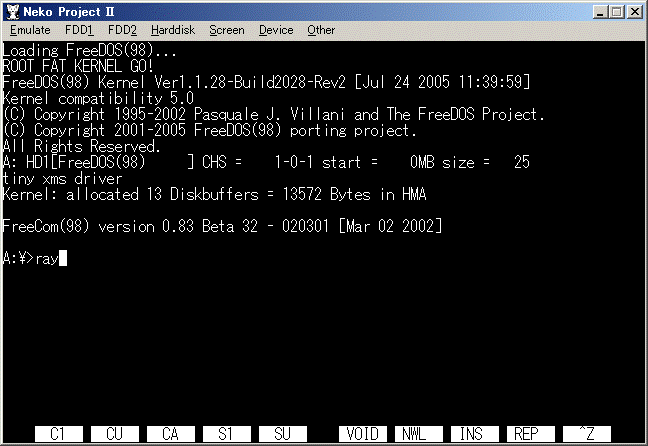Click the S1 function key label
648x446 pixels.
tap(226, 434)
